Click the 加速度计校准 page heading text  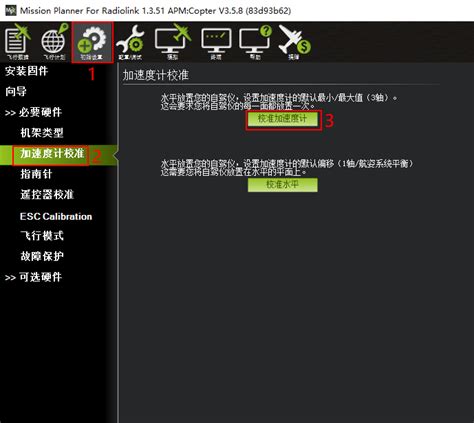[156, 75]
